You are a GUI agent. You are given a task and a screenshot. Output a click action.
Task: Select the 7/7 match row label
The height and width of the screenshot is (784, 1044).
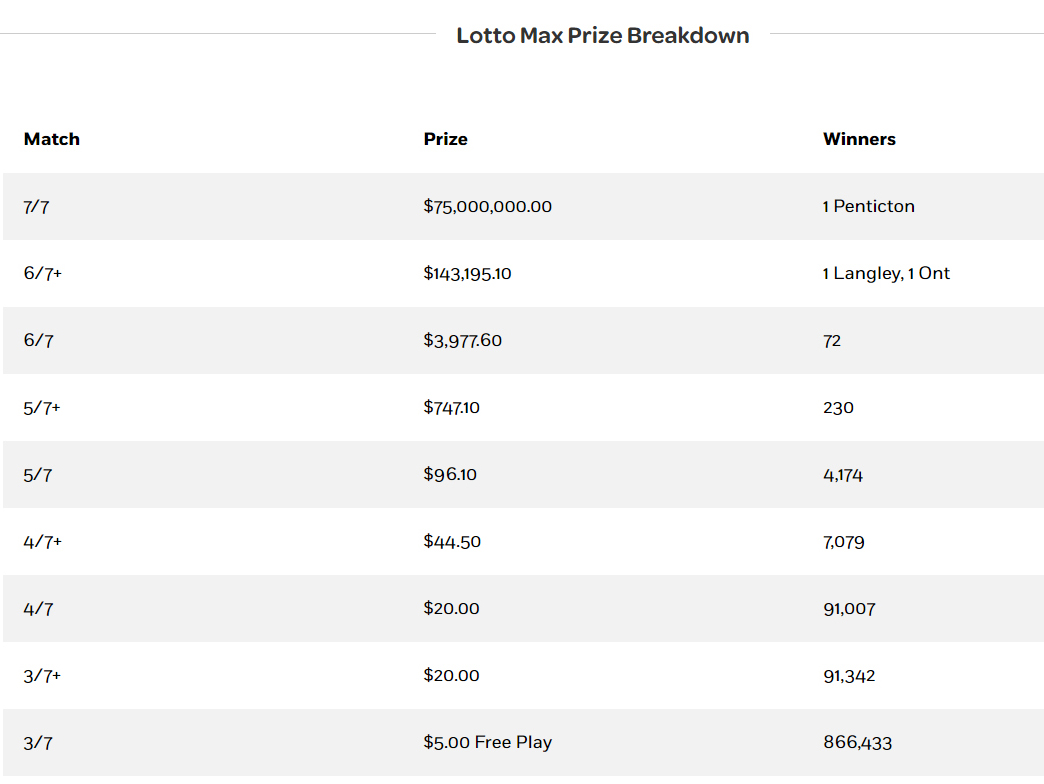pyautogui.click(x=38, y=207)
